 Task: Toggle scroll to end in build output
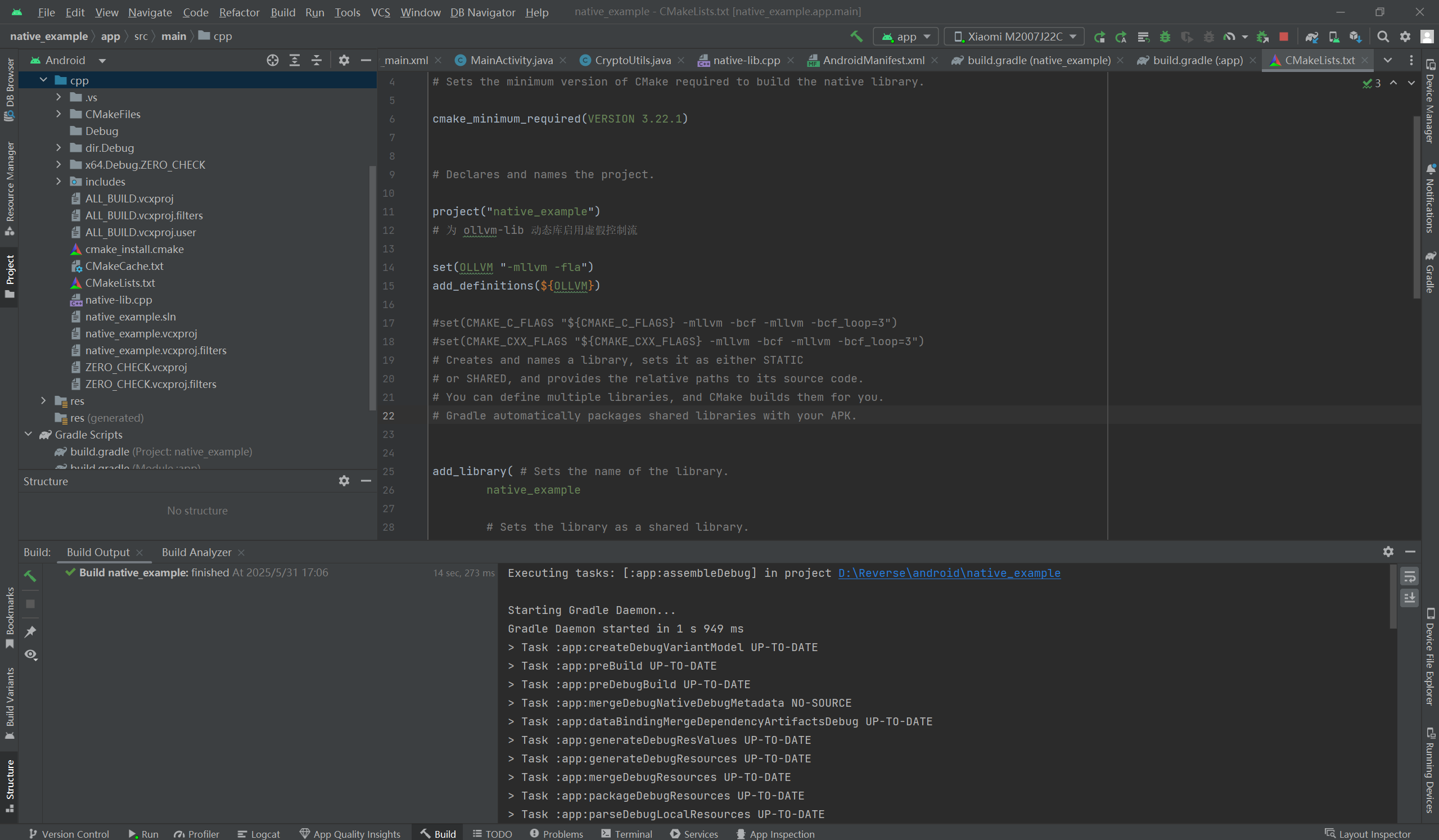pyautogui.click(x=1409, y=598)
